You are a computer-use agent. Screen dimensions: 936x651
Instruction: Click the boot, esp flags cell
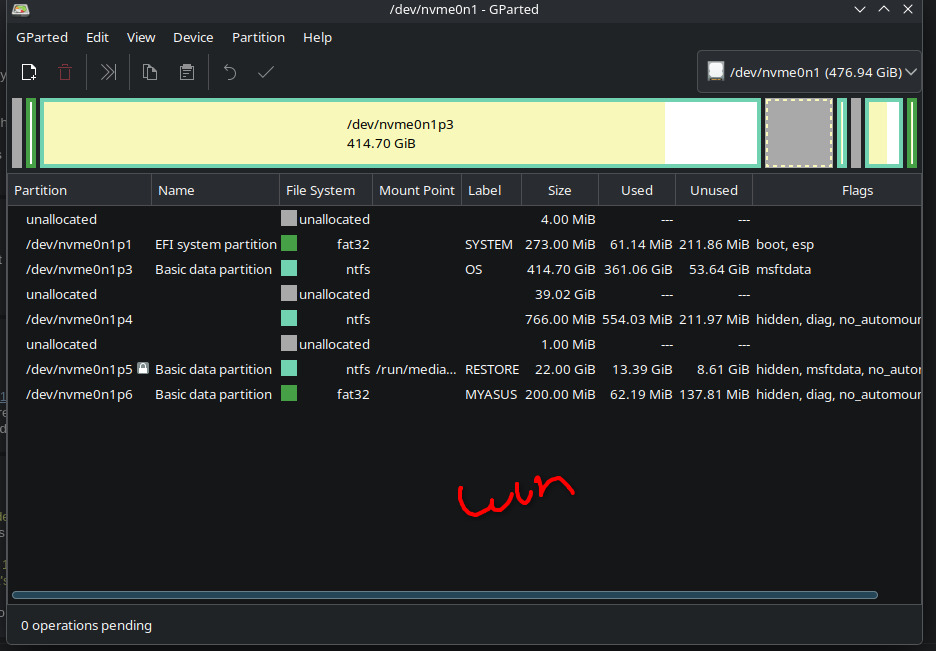tap(784, 245)
